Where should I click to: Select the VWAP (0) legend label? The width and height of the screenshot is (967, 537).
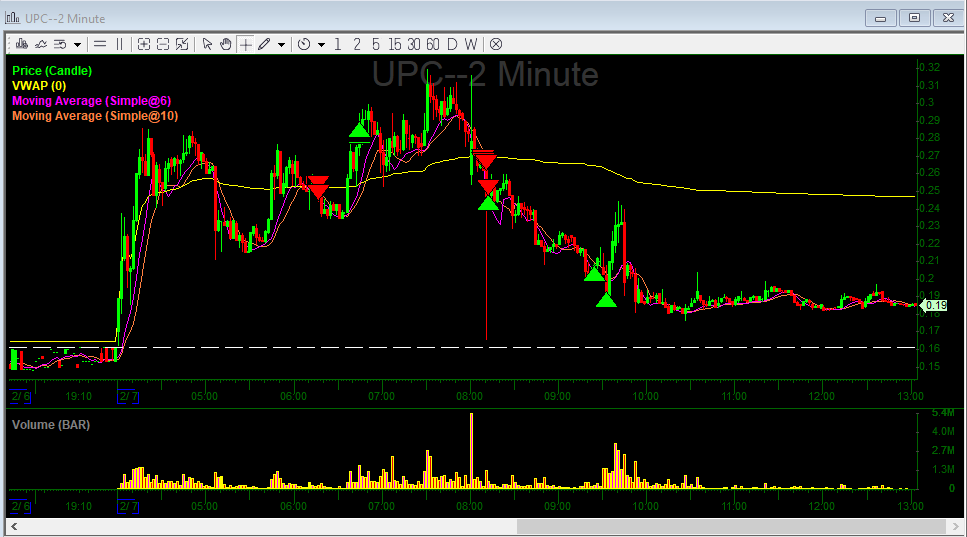click(x=39, y=86)
